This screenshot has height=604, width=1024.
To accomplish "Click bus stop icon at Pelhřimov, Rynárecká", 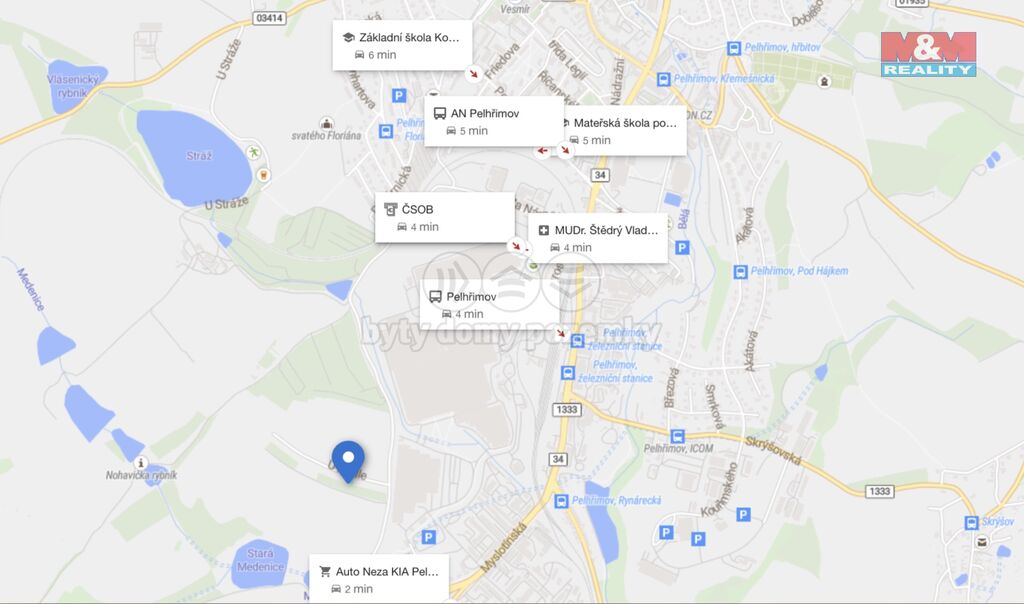I will tap(561, 501).
